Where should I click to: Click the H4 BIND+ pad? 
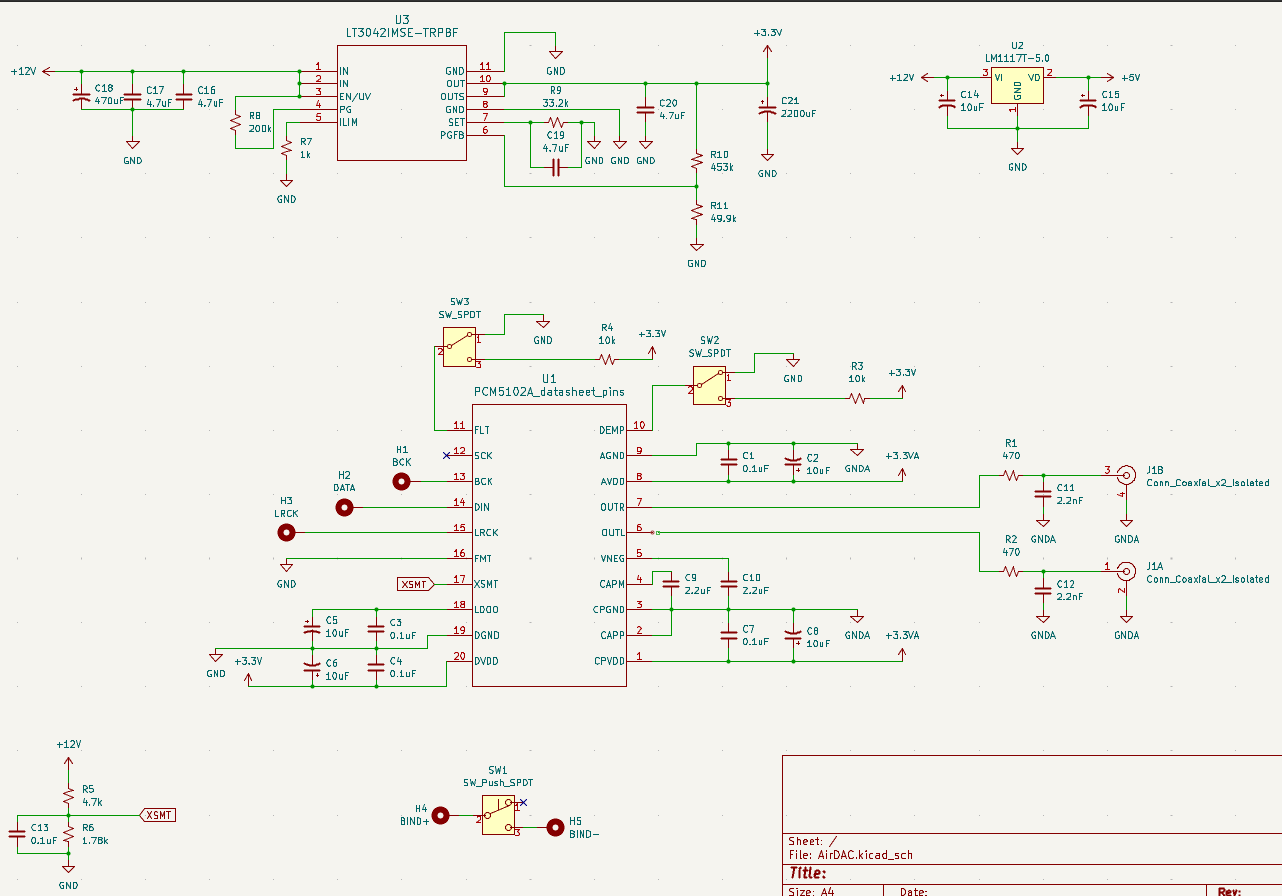(441, 815)
